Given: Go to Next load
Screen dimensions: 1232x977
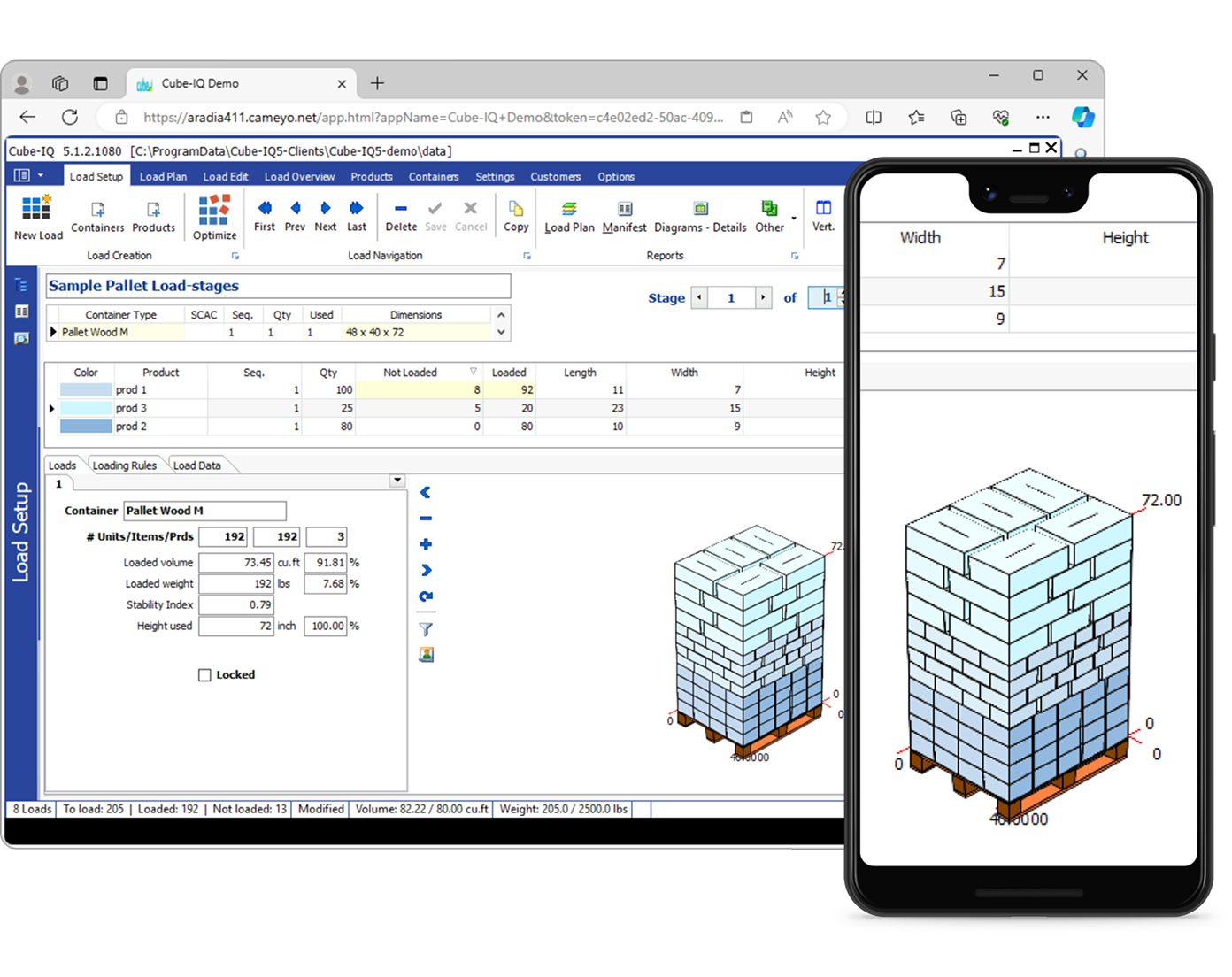Looking at the screenshot, I should pos(326,216).
